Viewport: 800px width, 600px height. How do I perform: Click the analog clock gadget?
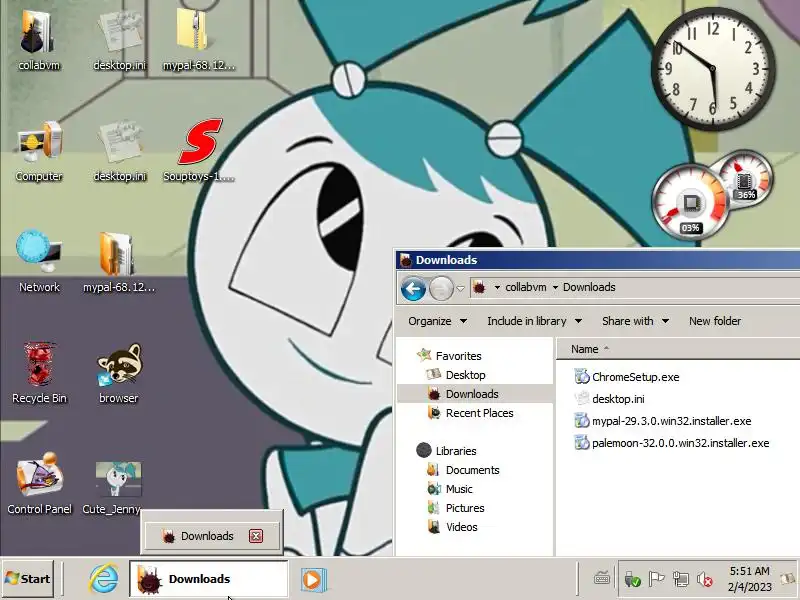point(713,69)
